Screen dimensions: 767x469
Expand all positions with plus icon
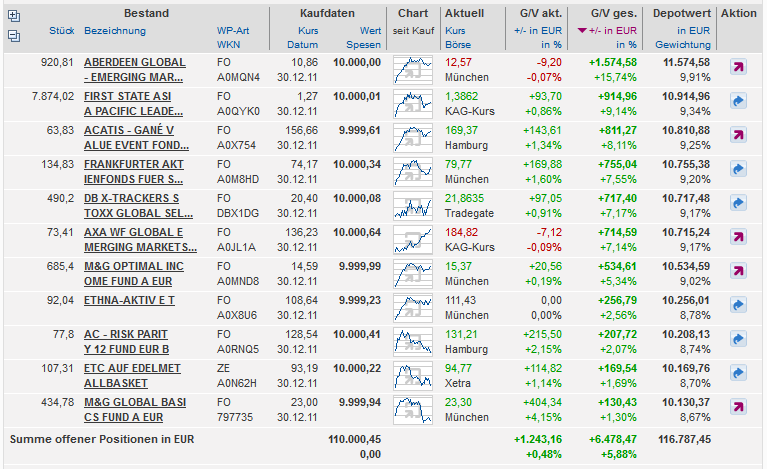tap(13, 15)
